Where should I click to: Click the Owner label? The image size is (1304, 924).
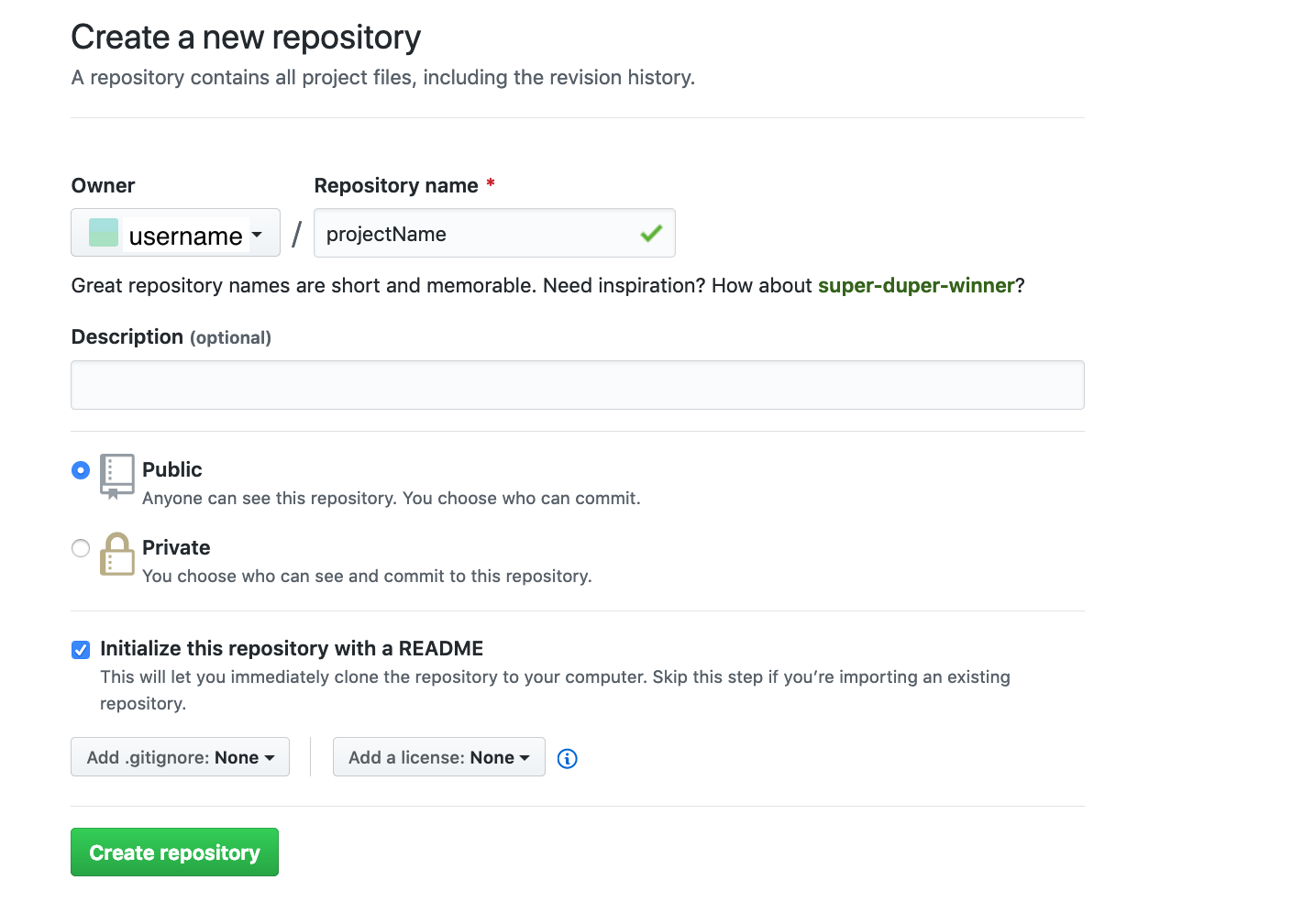click(104, 185)
